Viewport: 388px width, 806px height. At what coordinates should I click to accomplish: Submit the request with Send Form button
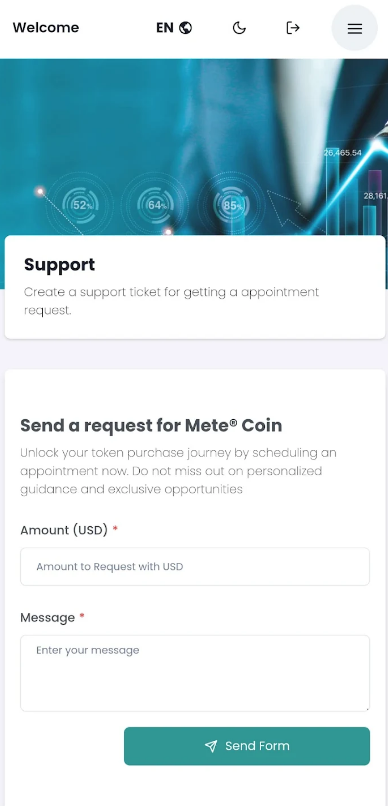point(247,746)
